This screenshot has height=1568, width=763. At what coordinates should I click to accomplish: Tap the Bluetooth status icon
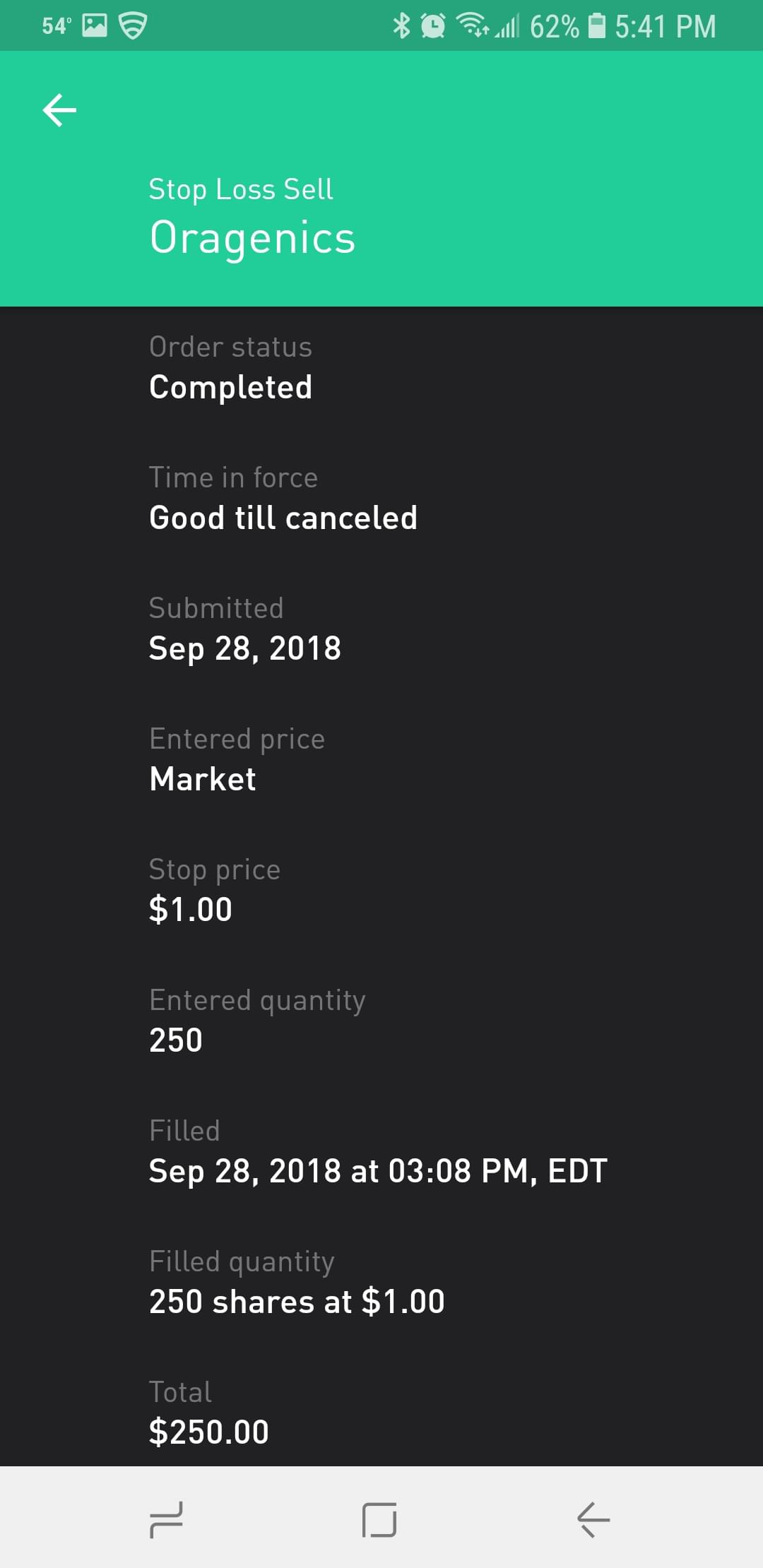(401, 26)
